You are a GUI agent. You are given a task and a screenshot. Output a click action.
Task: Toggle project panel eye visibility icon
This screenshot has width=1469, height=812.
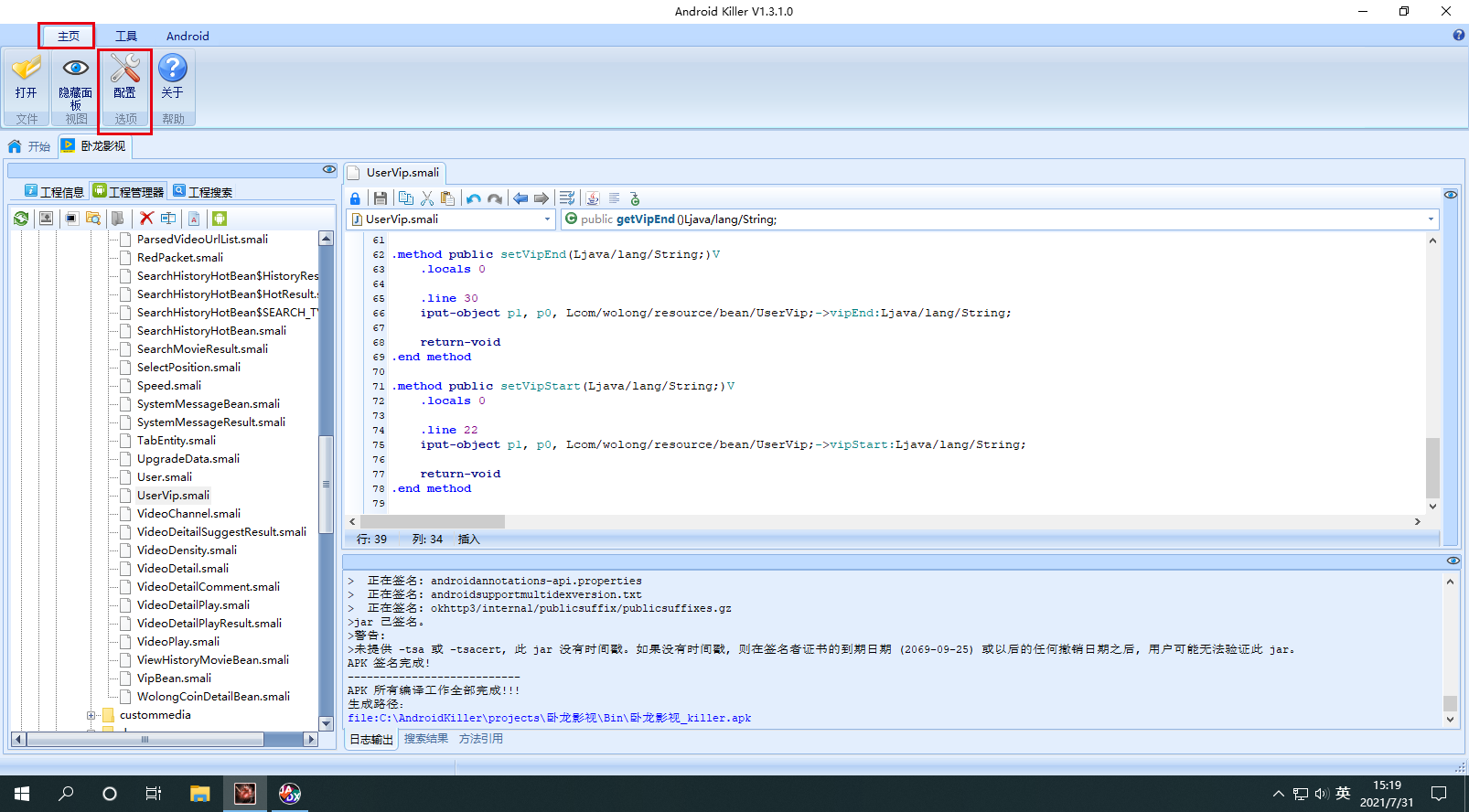click(329, 170)
